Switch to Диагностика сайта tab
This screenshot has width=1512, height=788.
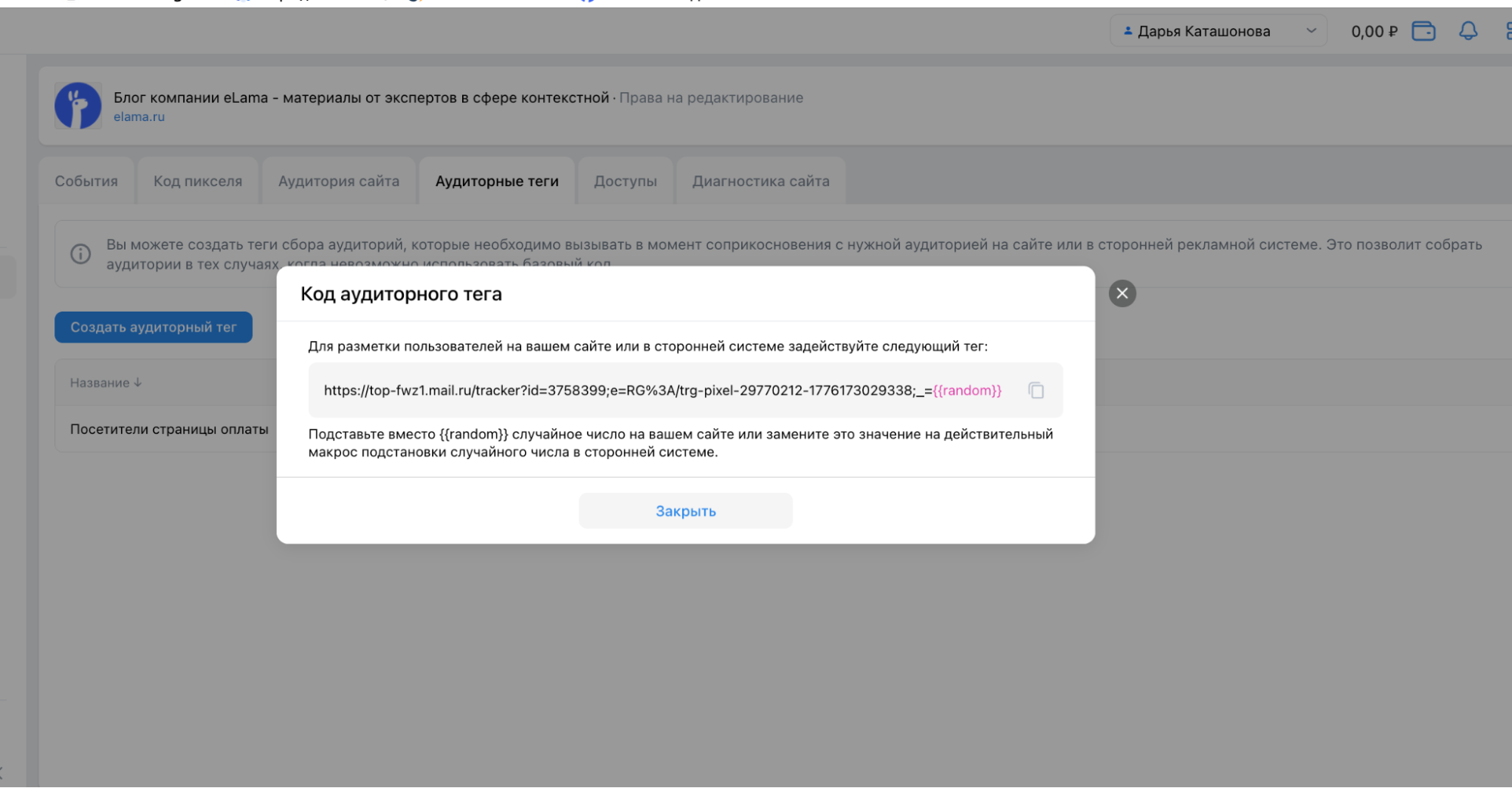pos(760,181)
